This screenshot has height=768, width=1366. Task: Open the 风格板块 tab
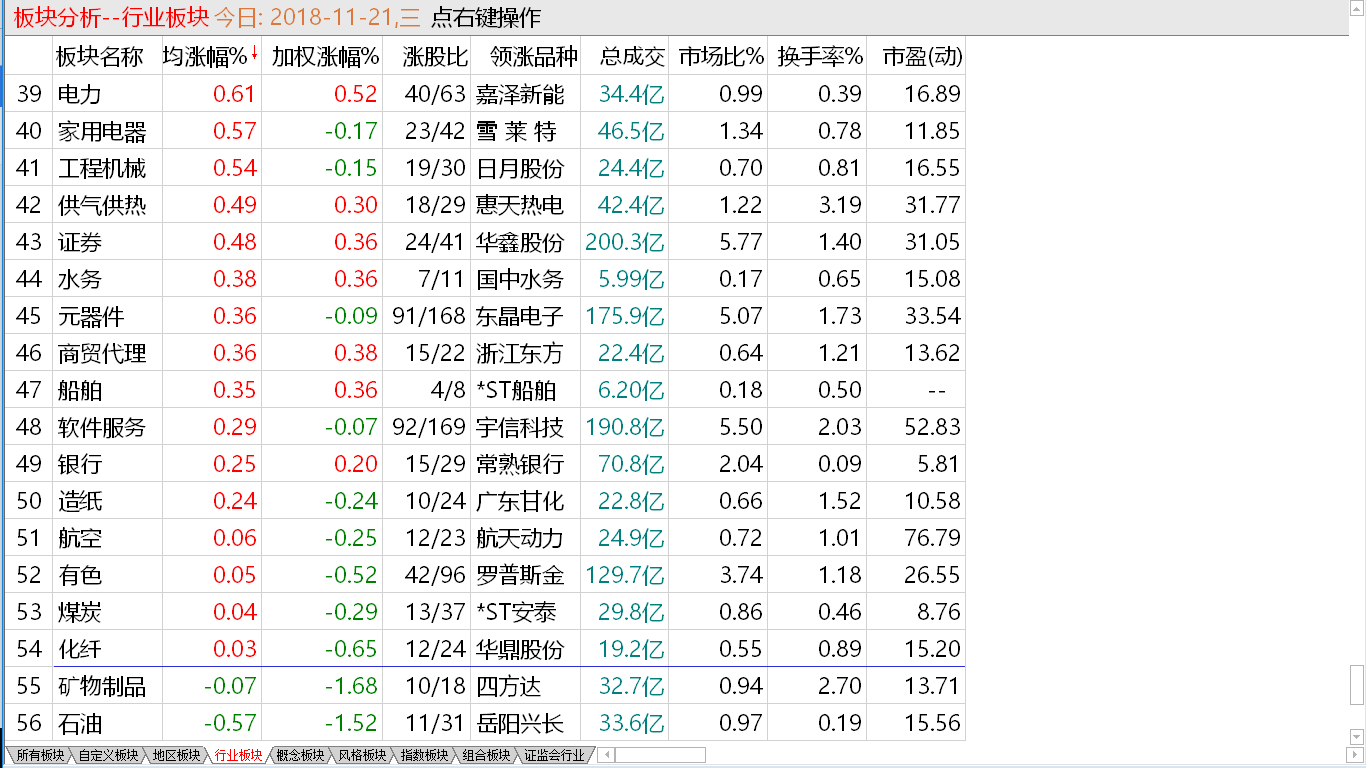362,755
